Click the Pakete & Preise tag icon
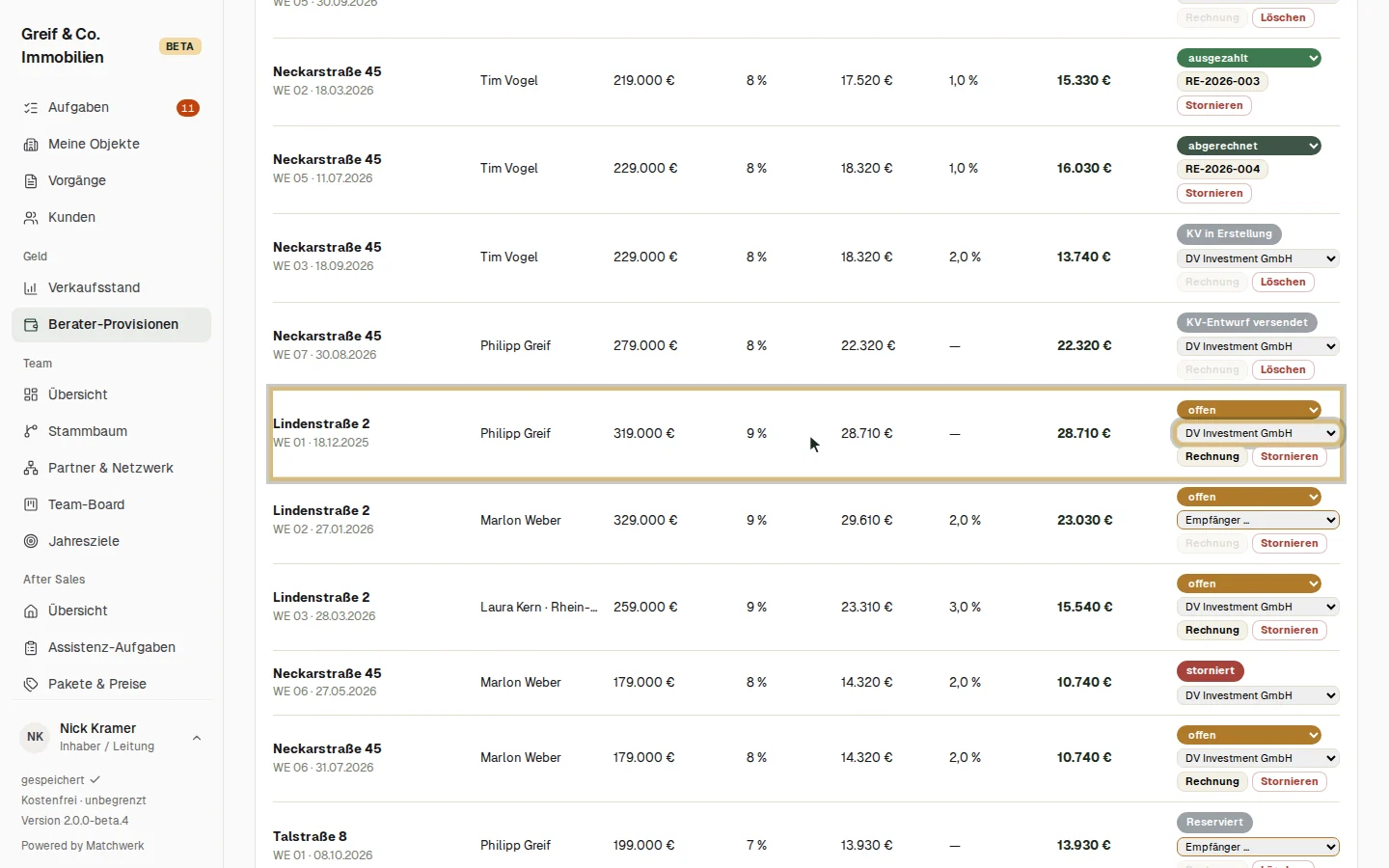1389x868 pixels. (31, 685)
